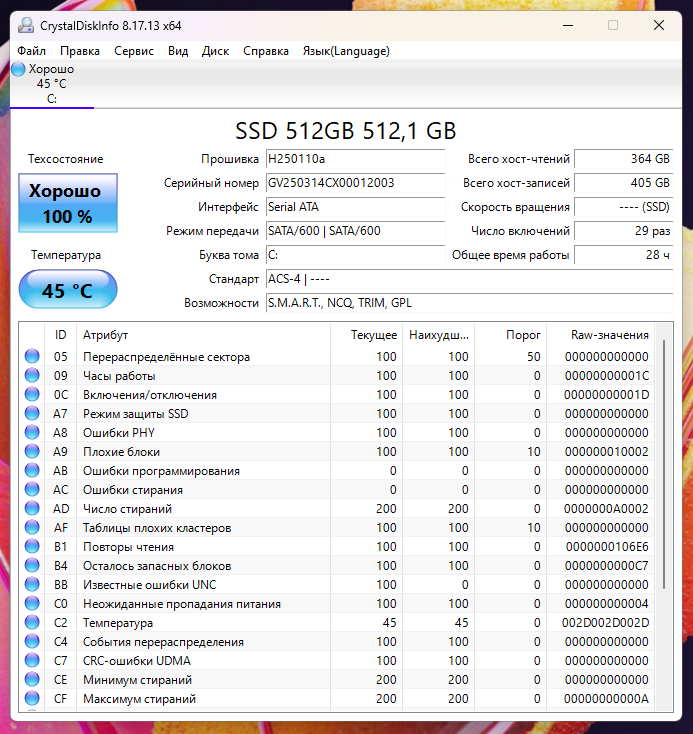The width and height of the screenshot is (693, 734).
Task: Click the Режим передачи field SATA/600 | SATA/600
Action: coord(355,231)
